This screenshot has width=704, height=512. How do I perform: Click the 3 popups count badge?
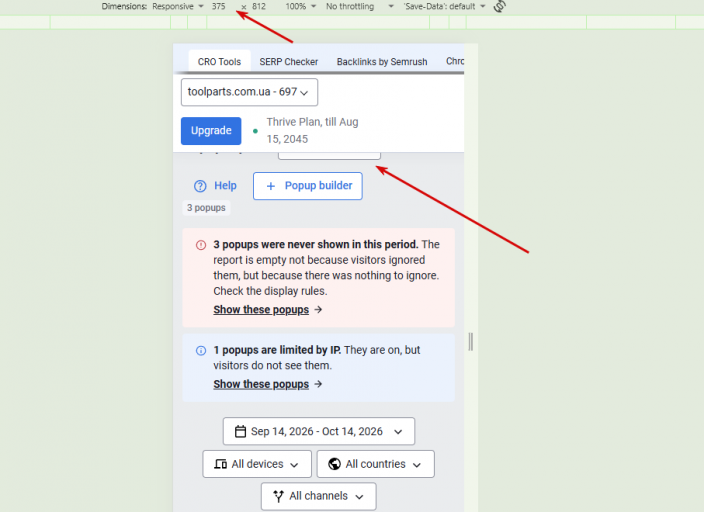[x=206, y=208]
